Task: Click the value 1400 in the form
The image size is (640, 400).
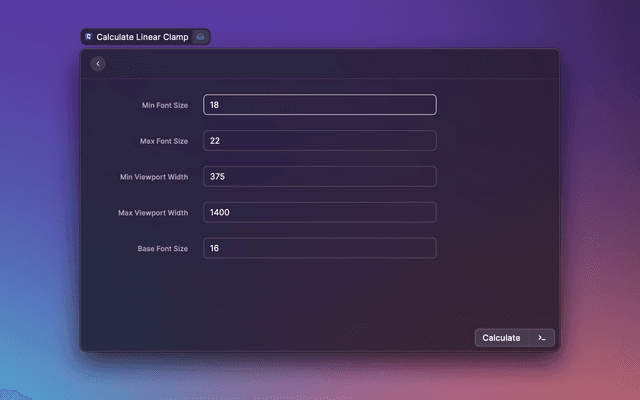Action: pos(220,213)
